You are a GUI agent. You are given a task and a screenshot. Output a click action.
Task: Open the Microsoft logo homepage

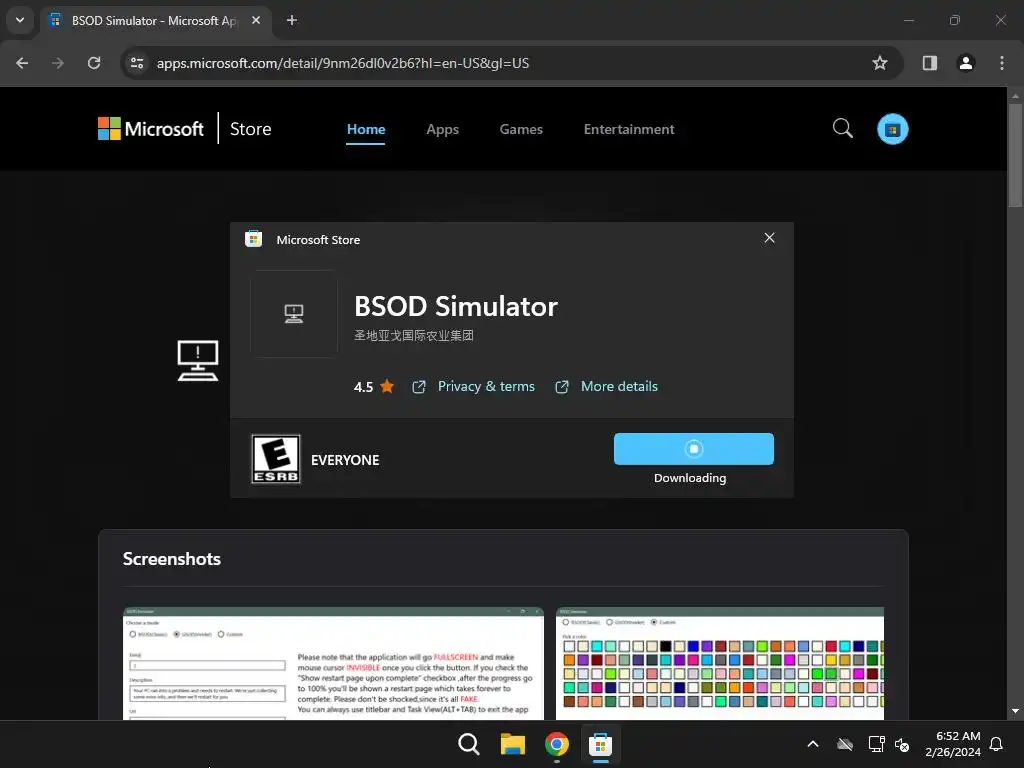click(x=151, y=129)
